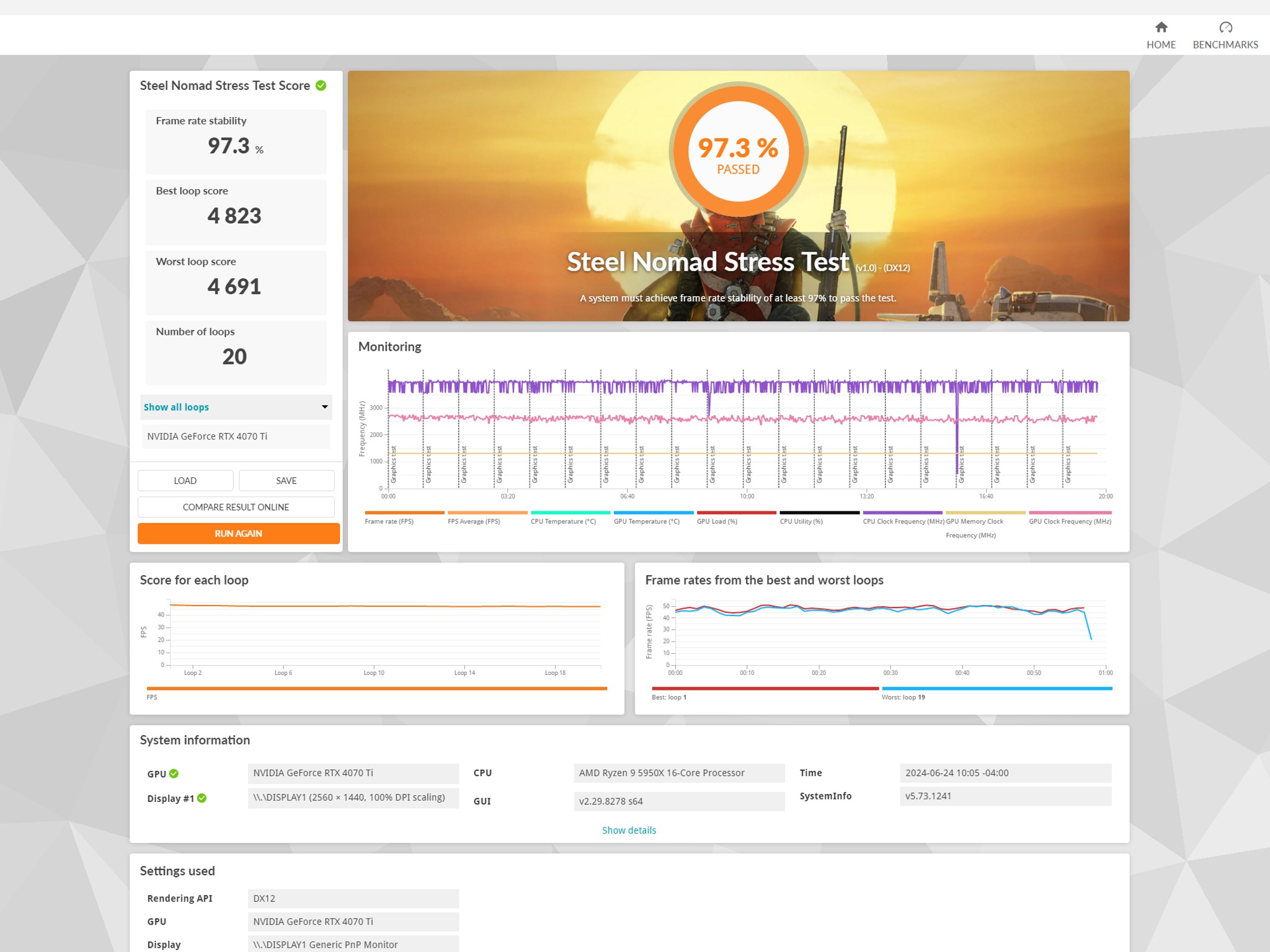
Task: Click the RUN AGAIN button
Action: pos(238,533)
